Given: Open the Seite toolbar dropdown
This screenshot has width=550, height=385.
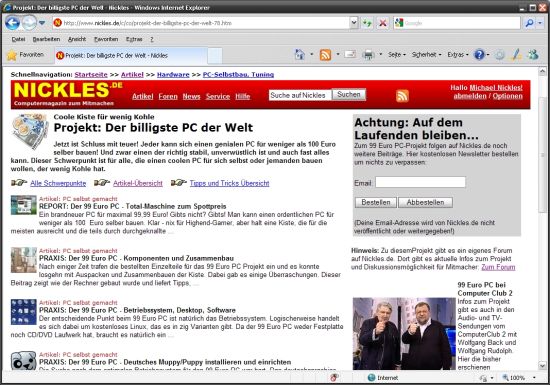Looking at the screenshot, I should [397, 55].
